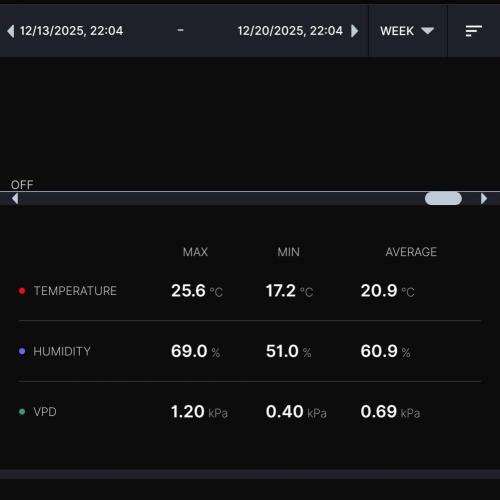Edit end date 12/20/2025, 22:04

point(290,31)
